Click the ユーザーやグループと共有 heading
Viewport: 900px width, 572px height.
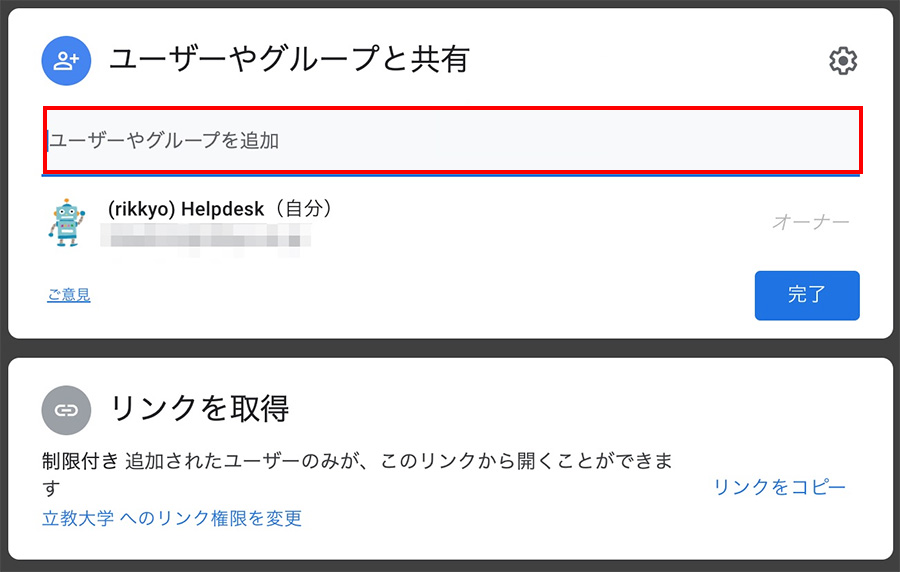[x=289, y=60]
